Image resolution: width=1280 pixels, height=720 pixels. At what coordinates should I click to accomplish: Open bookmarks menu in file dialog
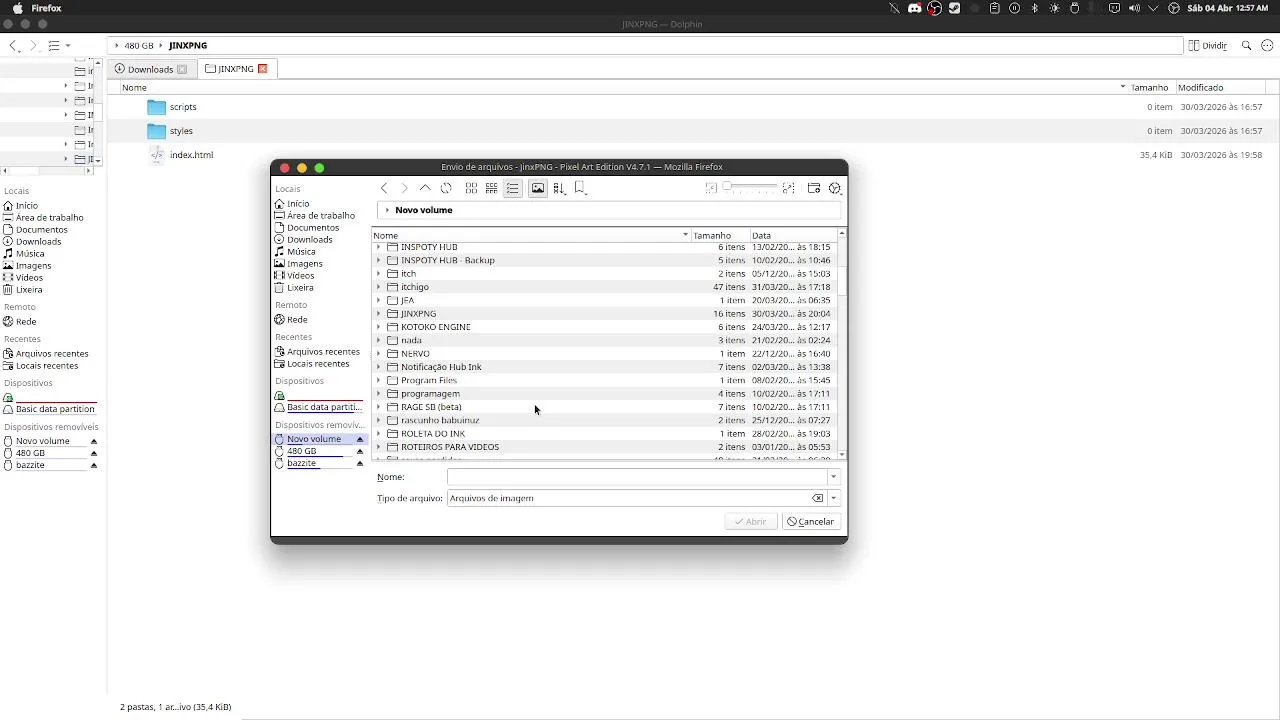click(580, 188)
